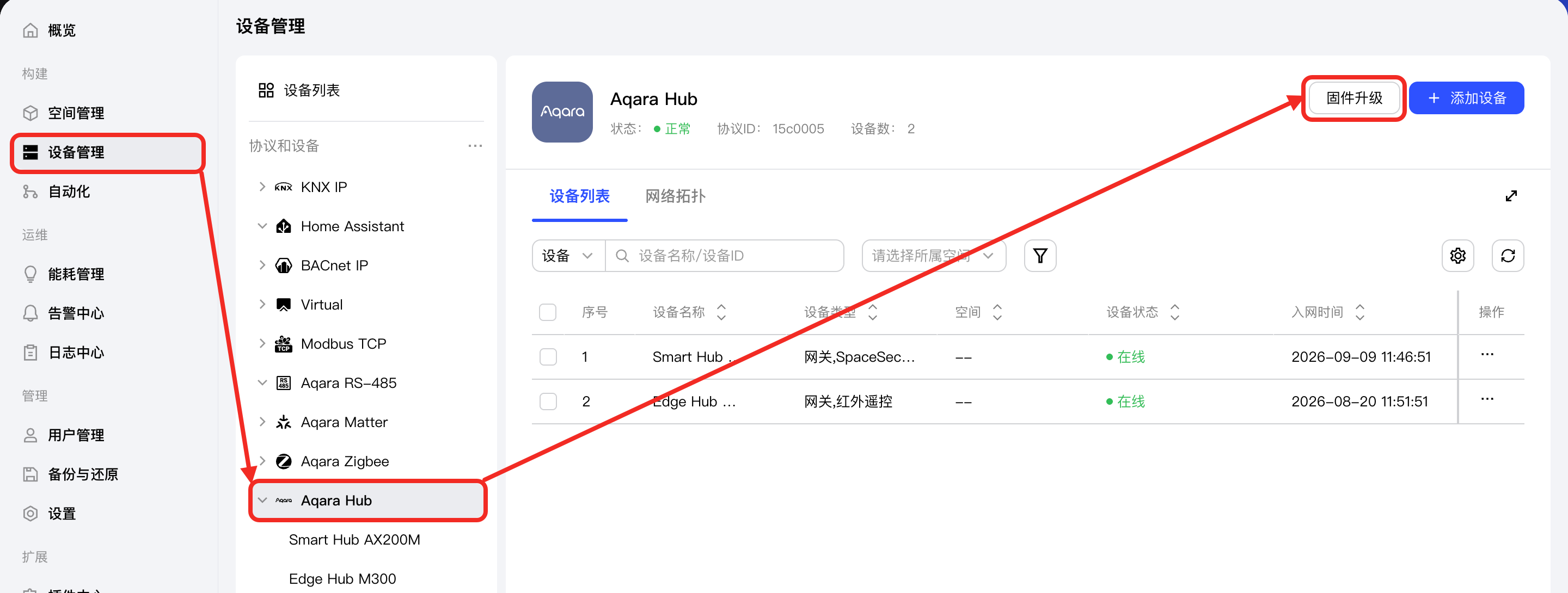Open the 设备 search type dropdown
This screenshot has height=593, width=1568.
point(568,256)
